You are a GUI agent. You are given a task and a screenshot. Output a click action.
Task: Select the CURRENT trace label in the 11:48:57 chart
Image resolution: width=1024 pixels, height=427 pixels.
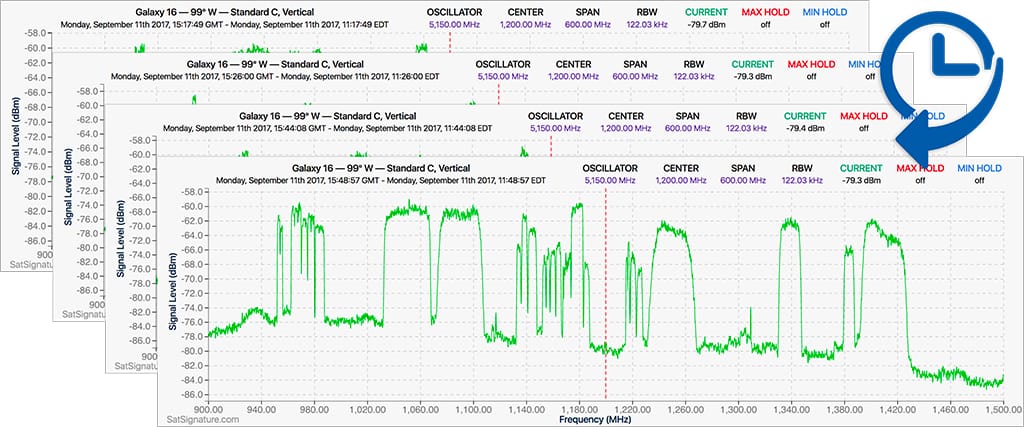[x=861, y=168]
